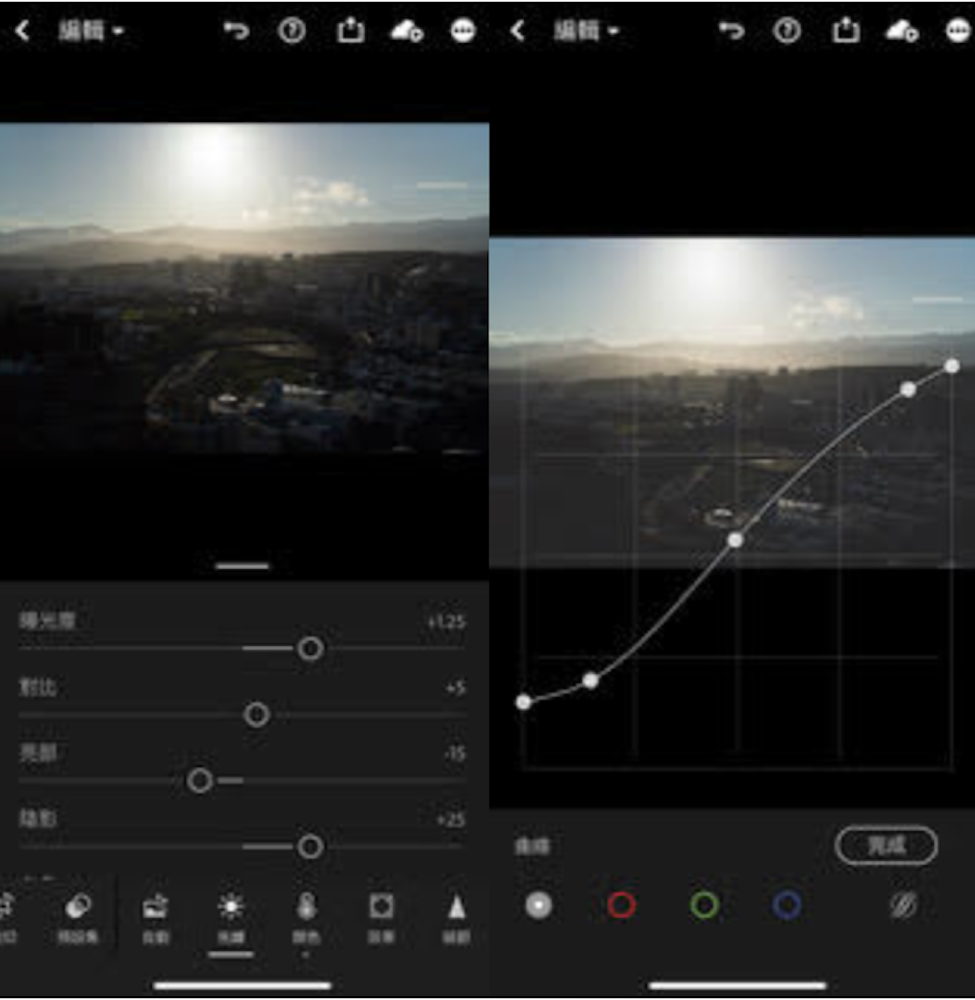Viewport: 975px width, 1000px height.
Task: Select the Detail (細節) triangle tool
Action: (456, 917)
